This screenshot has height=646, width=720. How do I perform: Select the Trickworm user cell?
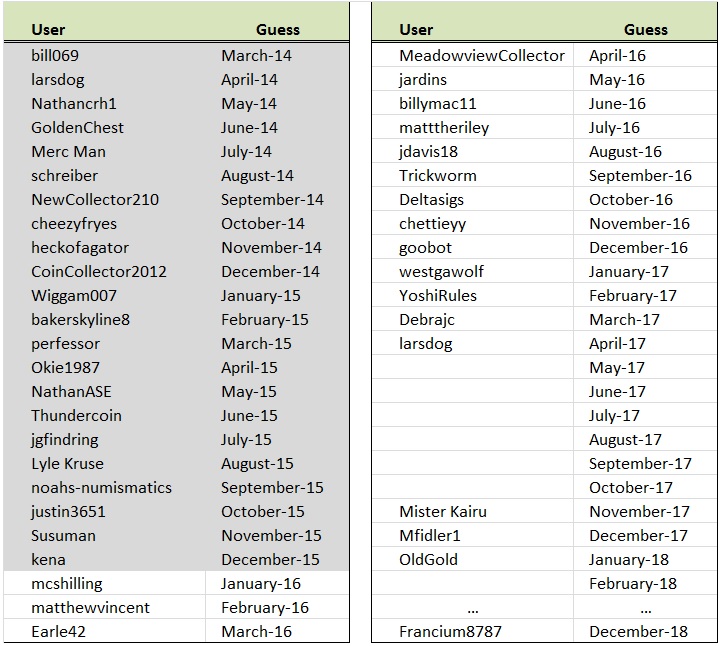coord(472,175)
